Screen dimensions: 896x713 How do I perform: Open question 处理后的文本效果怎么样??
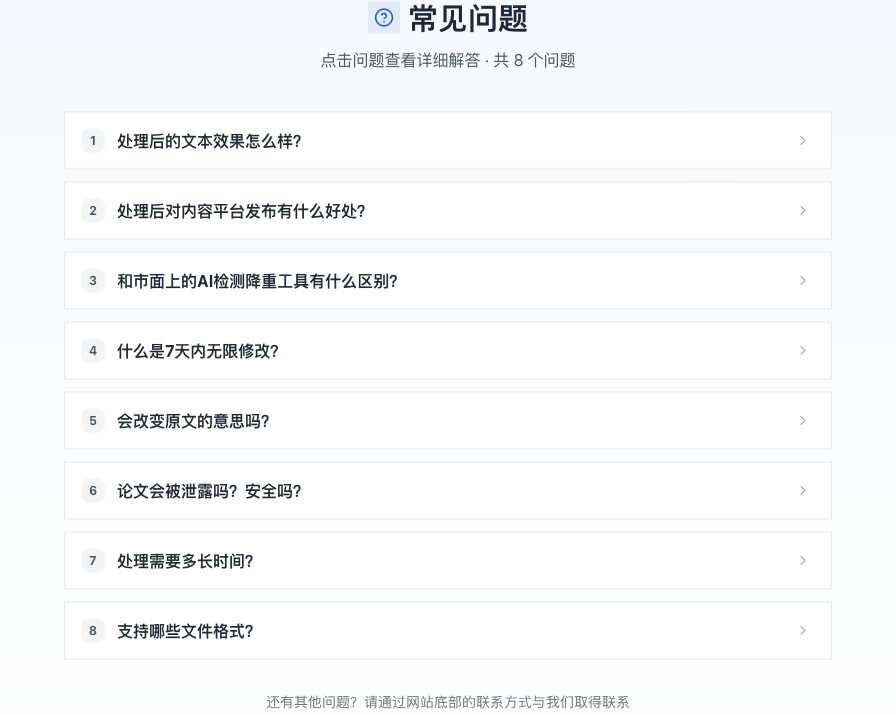click(209, 141)
